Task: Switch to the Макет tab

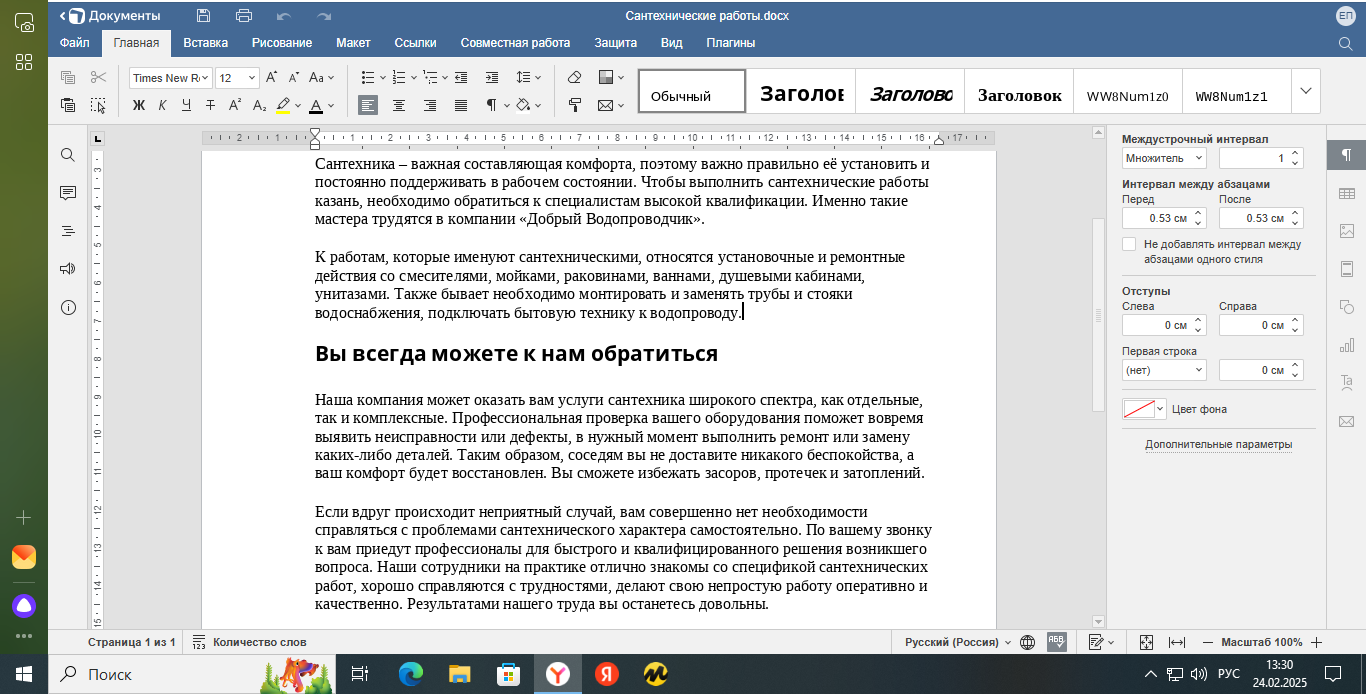Action: point(353,43)
